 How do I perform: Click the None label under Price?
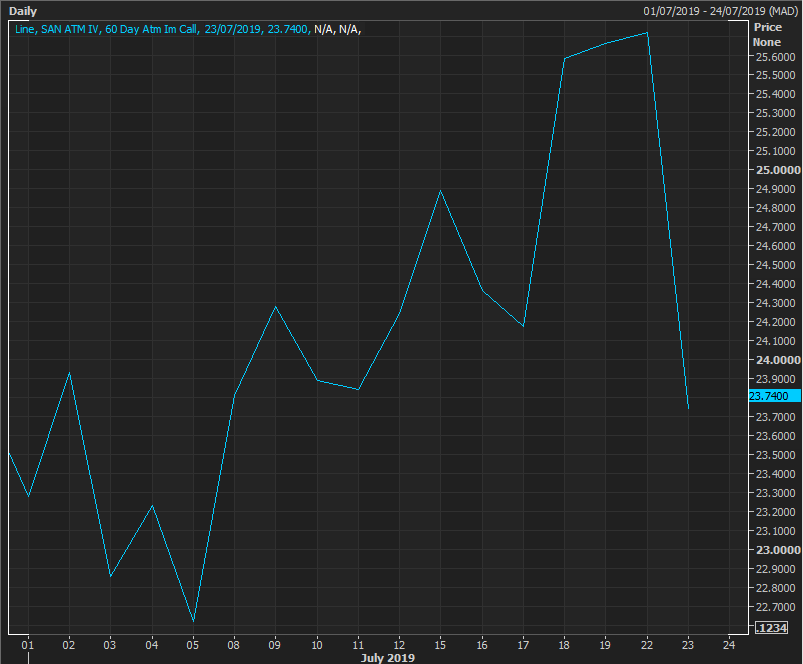[767, 42]
